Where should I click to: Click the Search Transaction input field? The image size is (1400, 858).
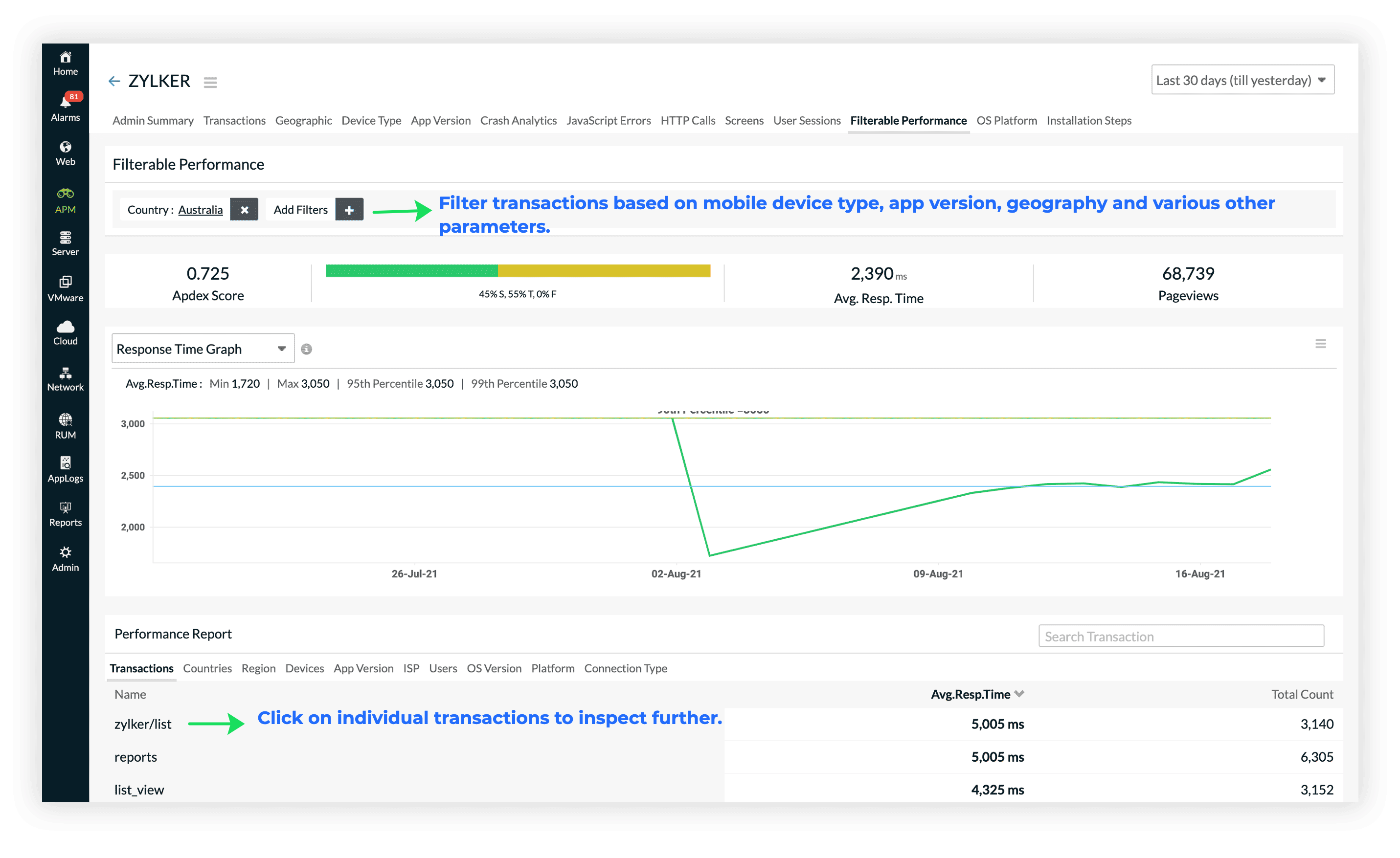pos(1181,636)
